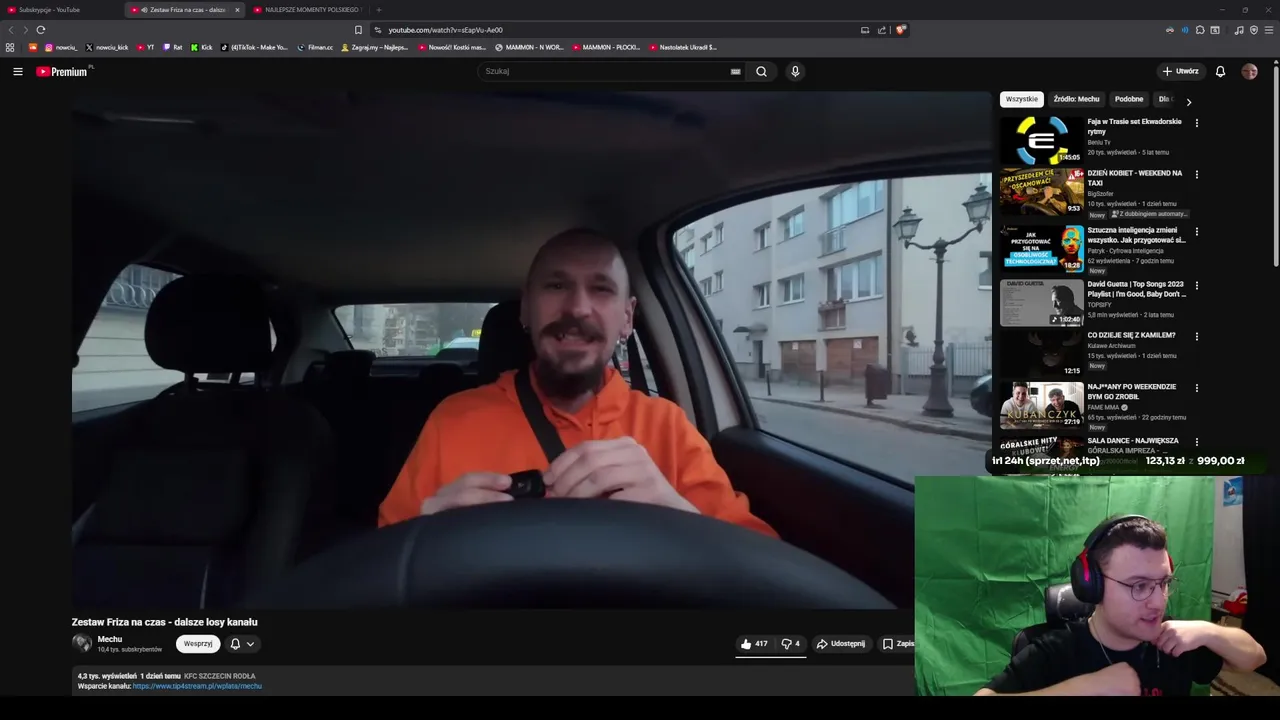The image size is (1280, 720).
Task: Switch to NAJLEPSZE MOMENTY POLSKIEGO browser tab
Action: pos(308,10)
